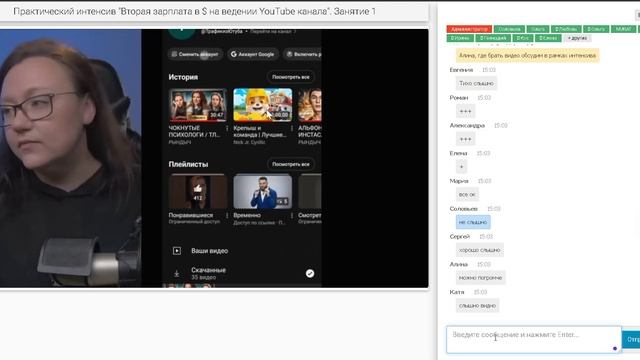Open the Временно playlist thumbnail
The width and height of the screenshot is (640, 360).
point(263,191)
